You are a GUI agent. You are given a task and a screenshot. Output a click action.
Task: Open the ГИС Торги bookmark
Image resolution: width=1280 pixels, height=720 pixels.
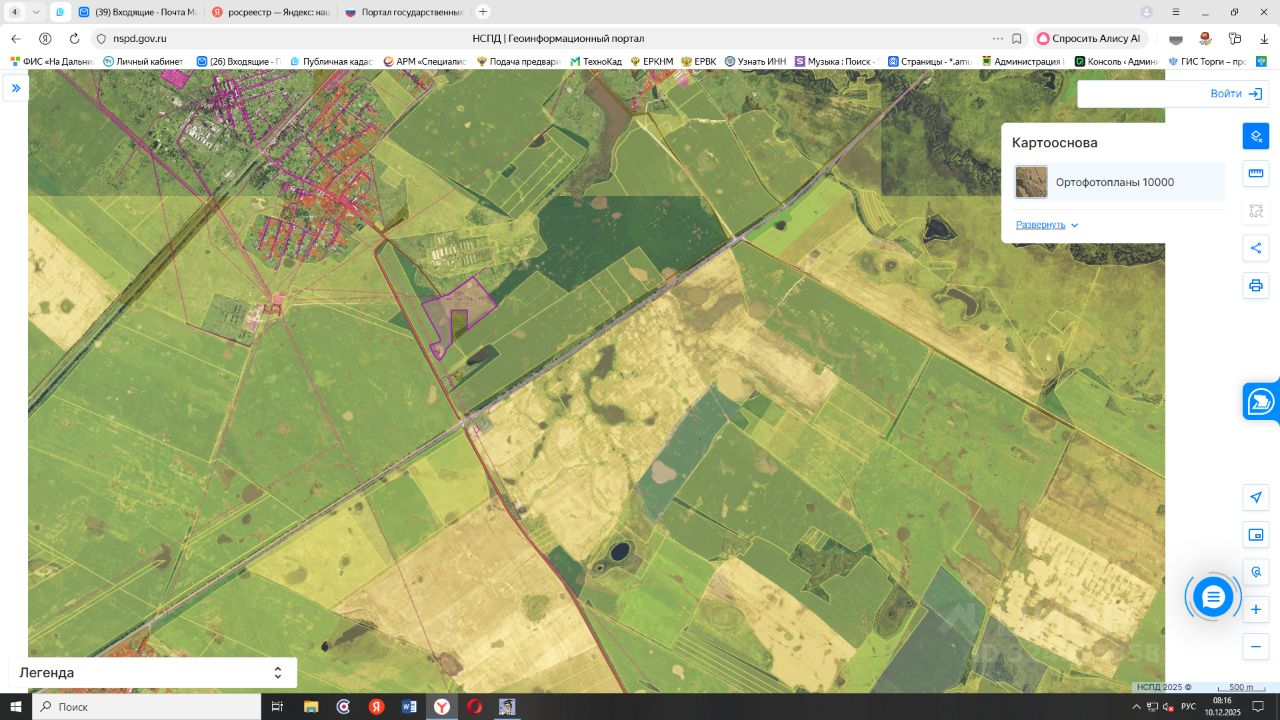pyautogui.click(x=1207, y=61)
